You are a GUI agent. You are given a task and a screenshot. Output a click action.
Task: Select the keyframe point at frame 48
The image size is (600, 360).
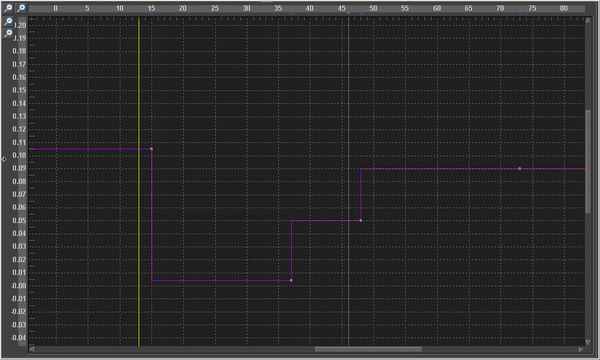tap(361, 220)
